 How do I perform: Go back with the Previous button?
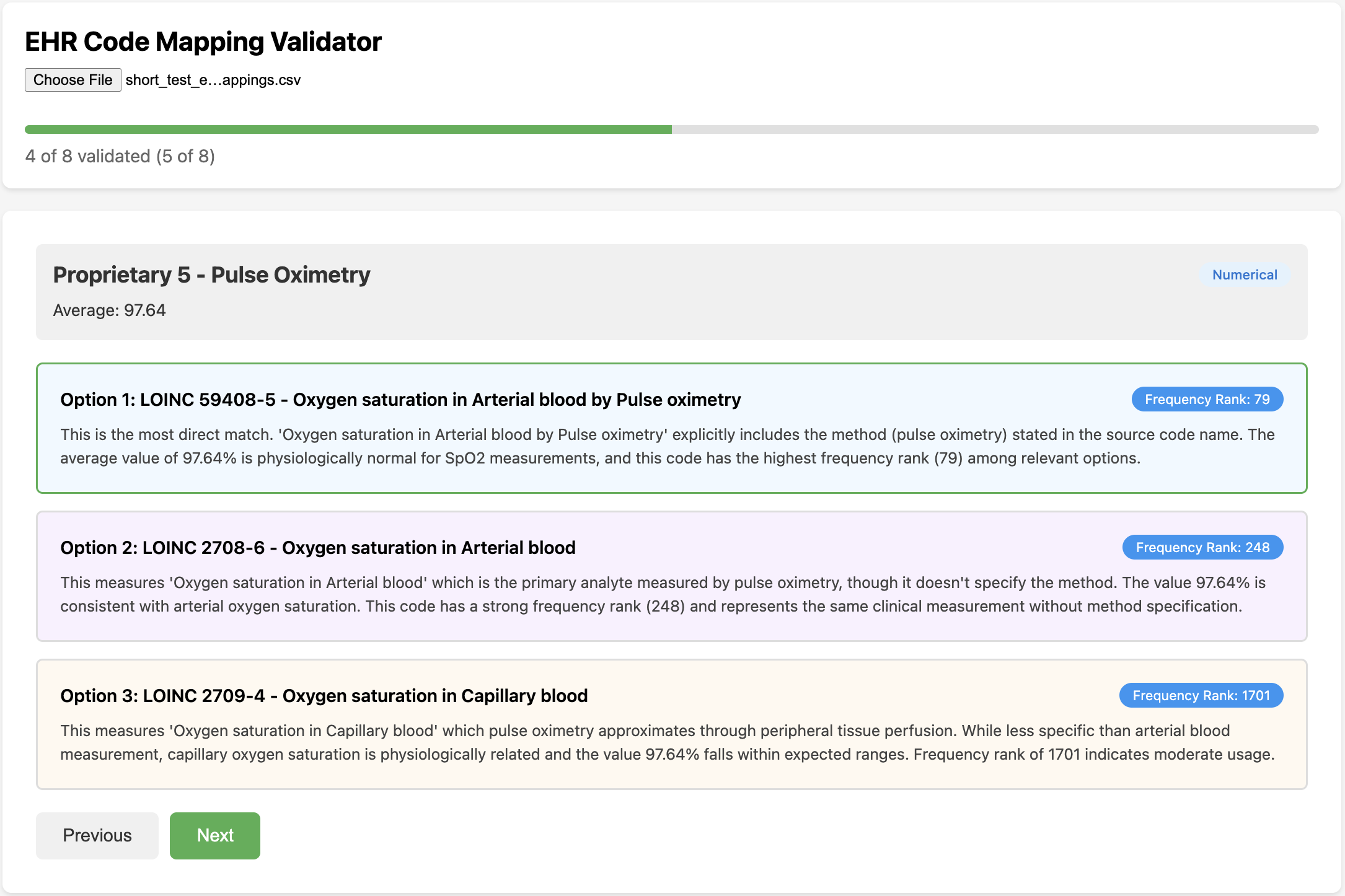click(97, 835)
